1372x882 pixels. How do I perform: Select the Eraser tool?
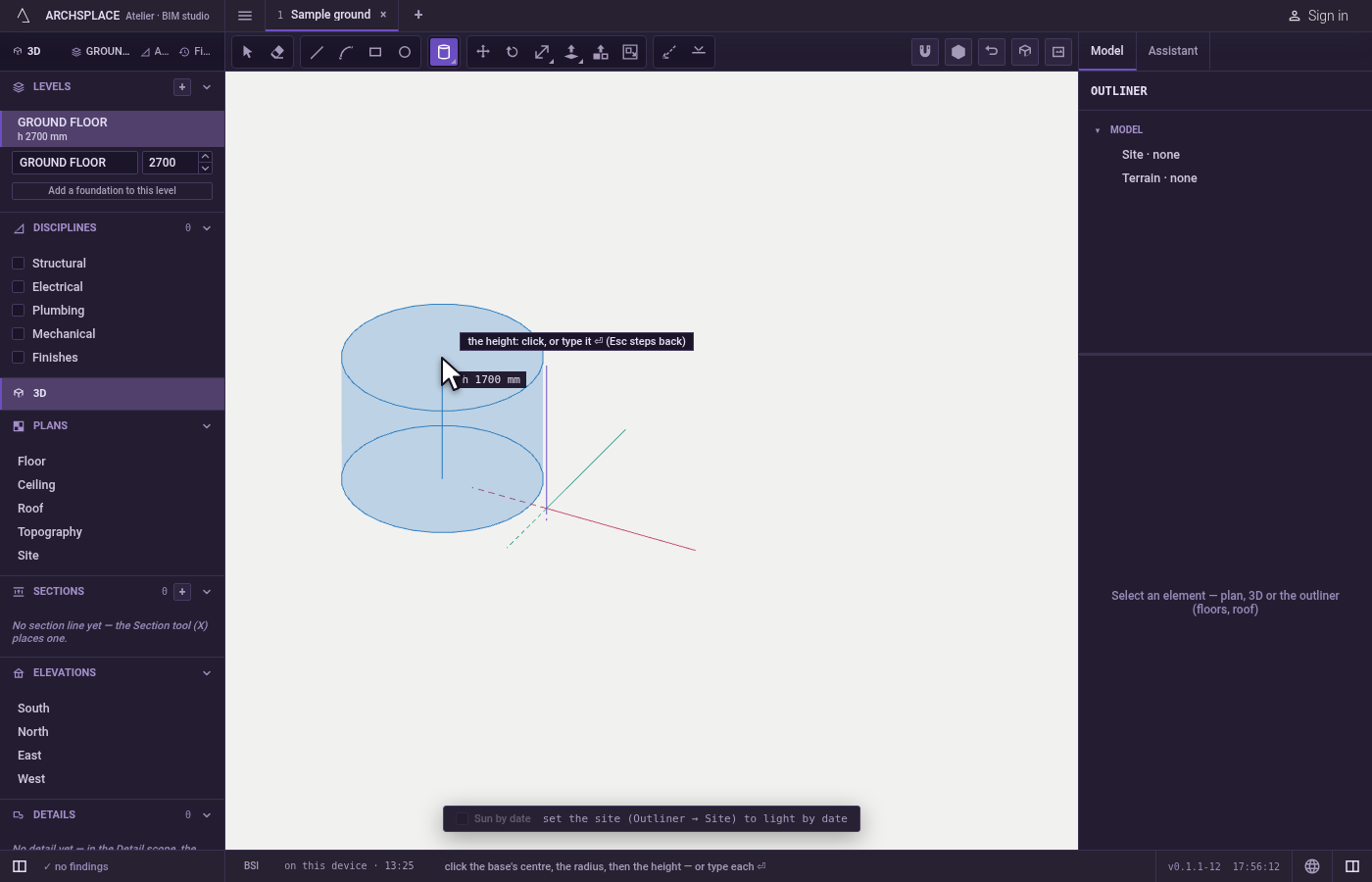tap(277, 52)
